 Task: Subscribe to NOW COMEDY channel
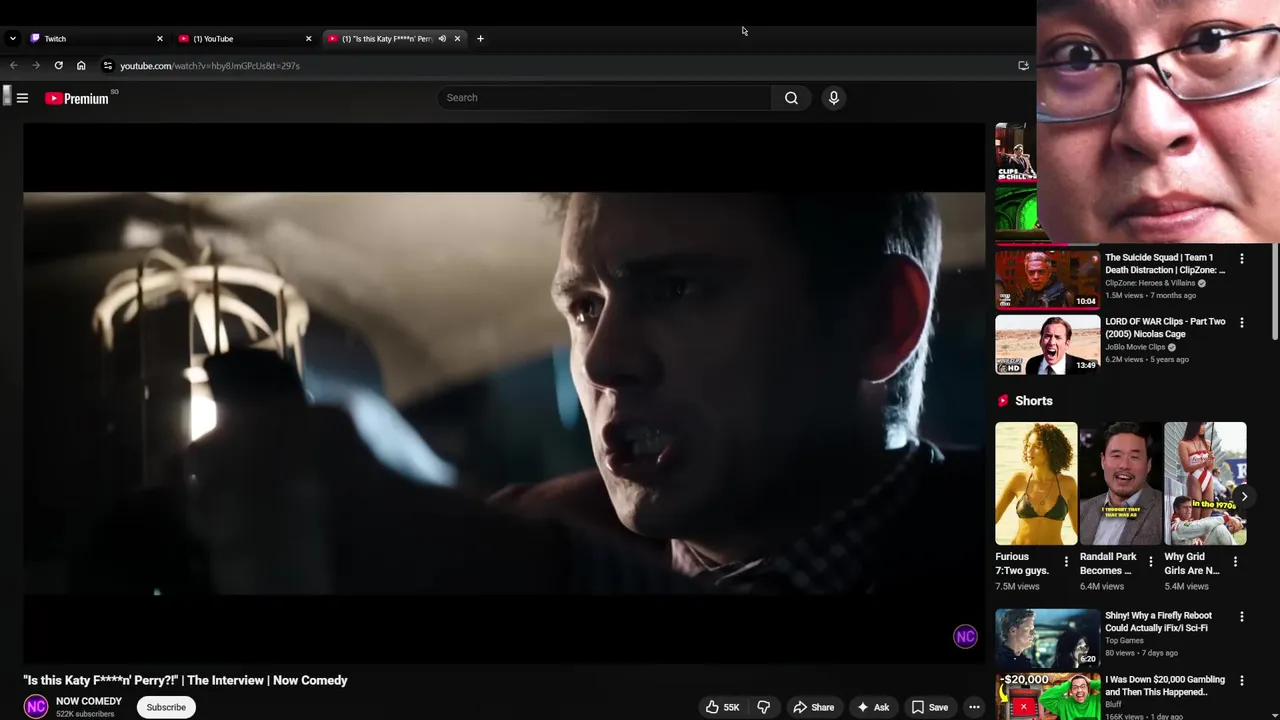[166, 707]
